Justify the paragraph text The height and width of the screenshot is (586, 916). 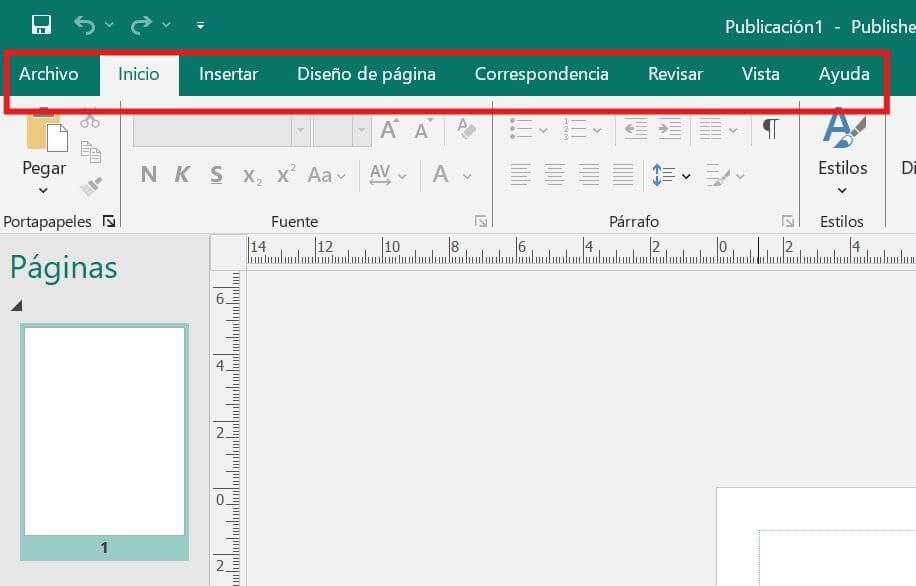[x=623, y=175]
